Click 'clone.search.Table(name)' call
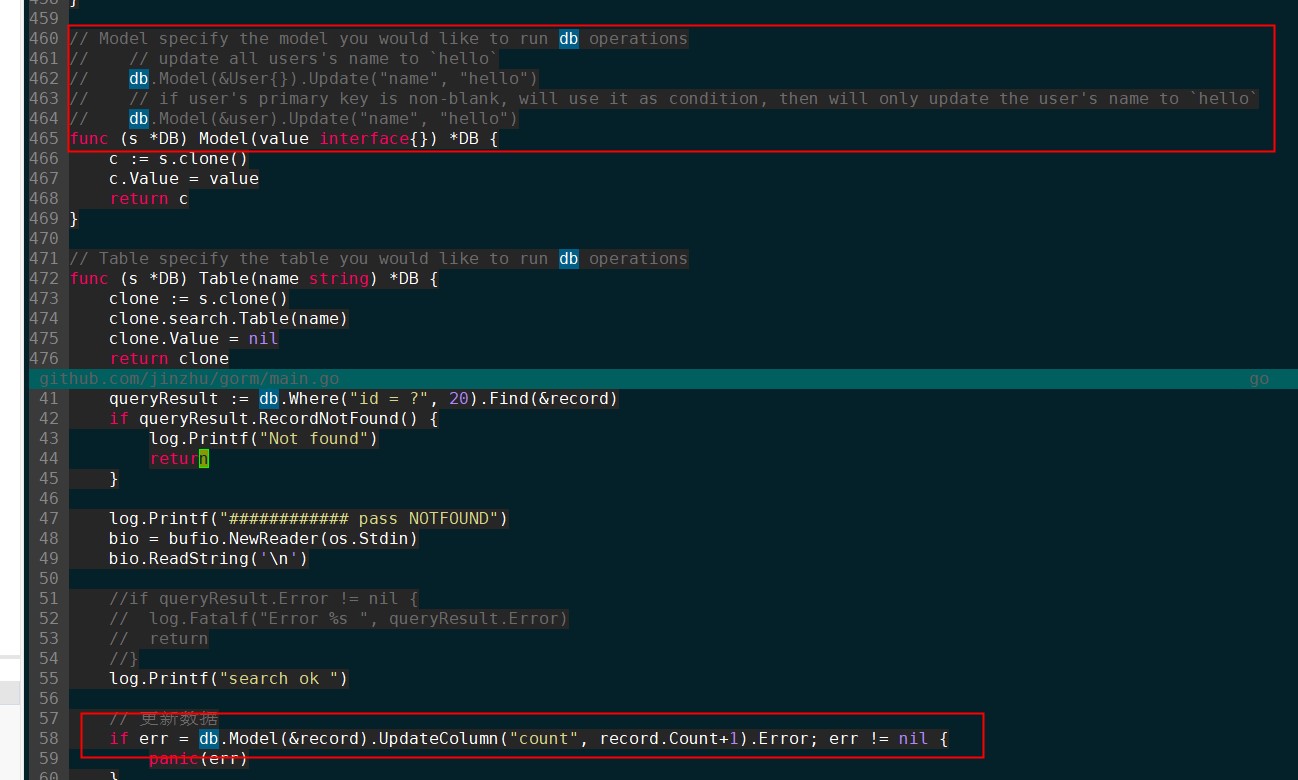Viewport: 1298px width, 780px height. click(x=229, y=319)
